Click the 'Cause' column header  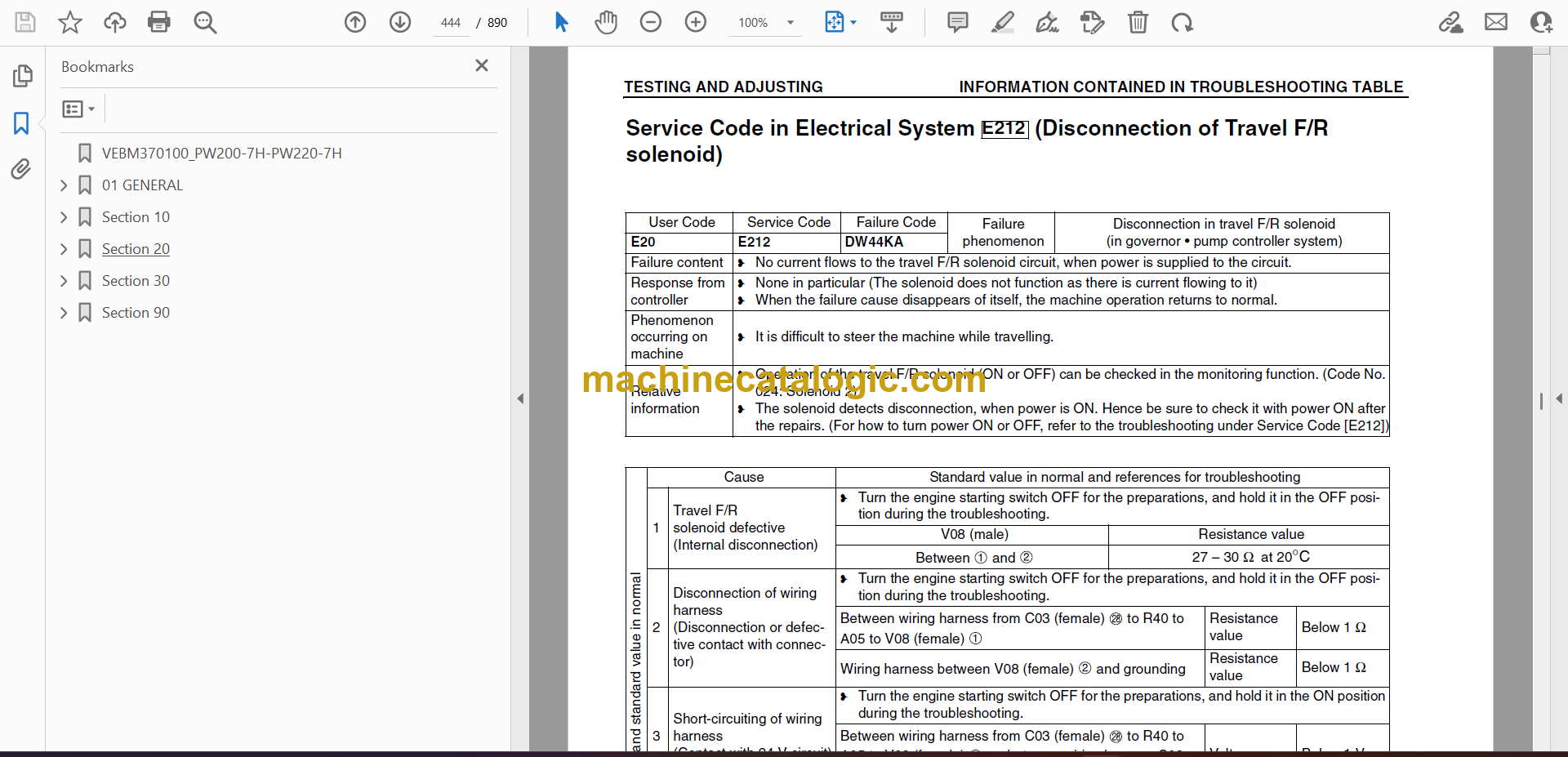pos(743,477)
